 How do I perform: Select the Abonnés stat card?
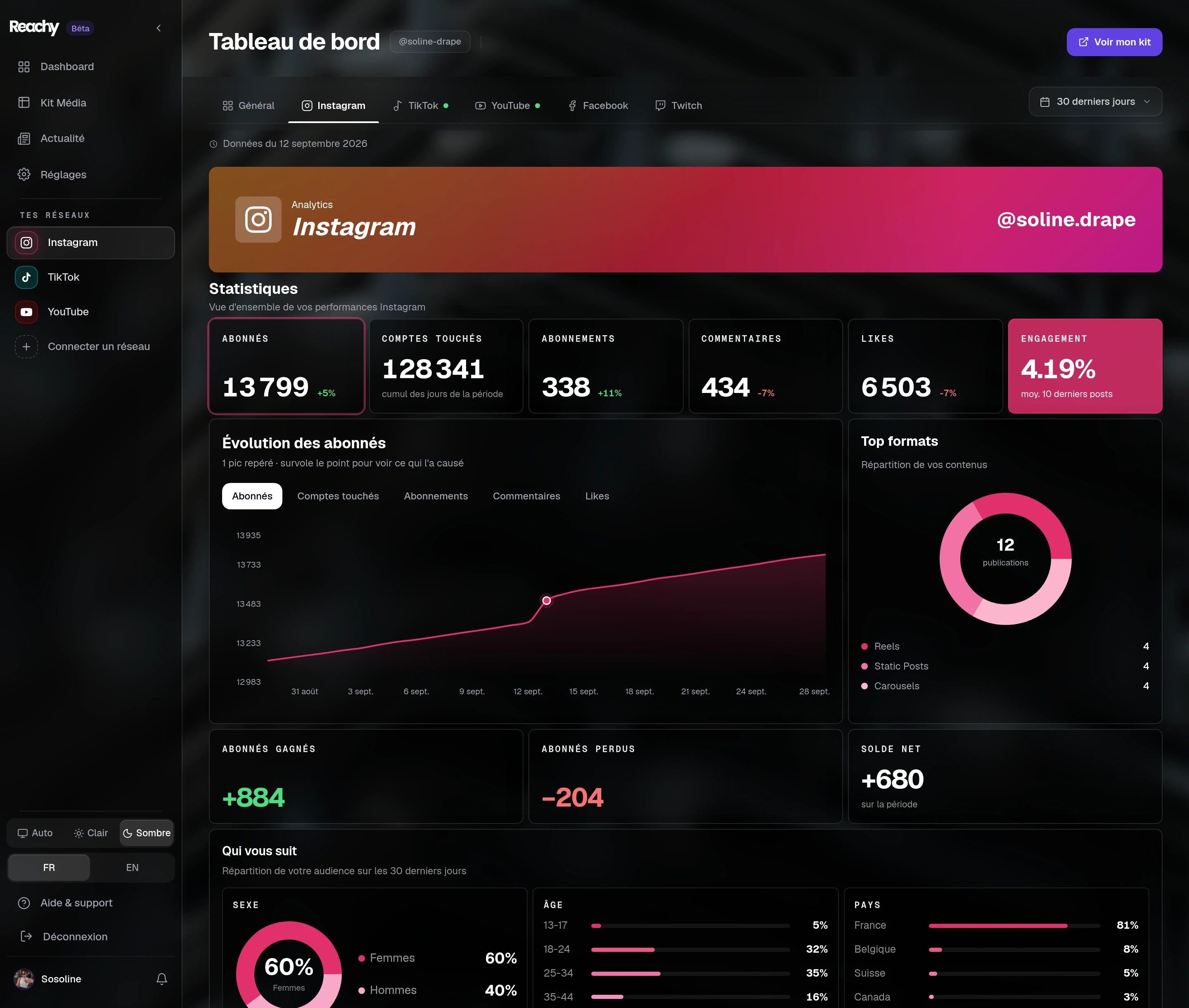tap(287, 366)
